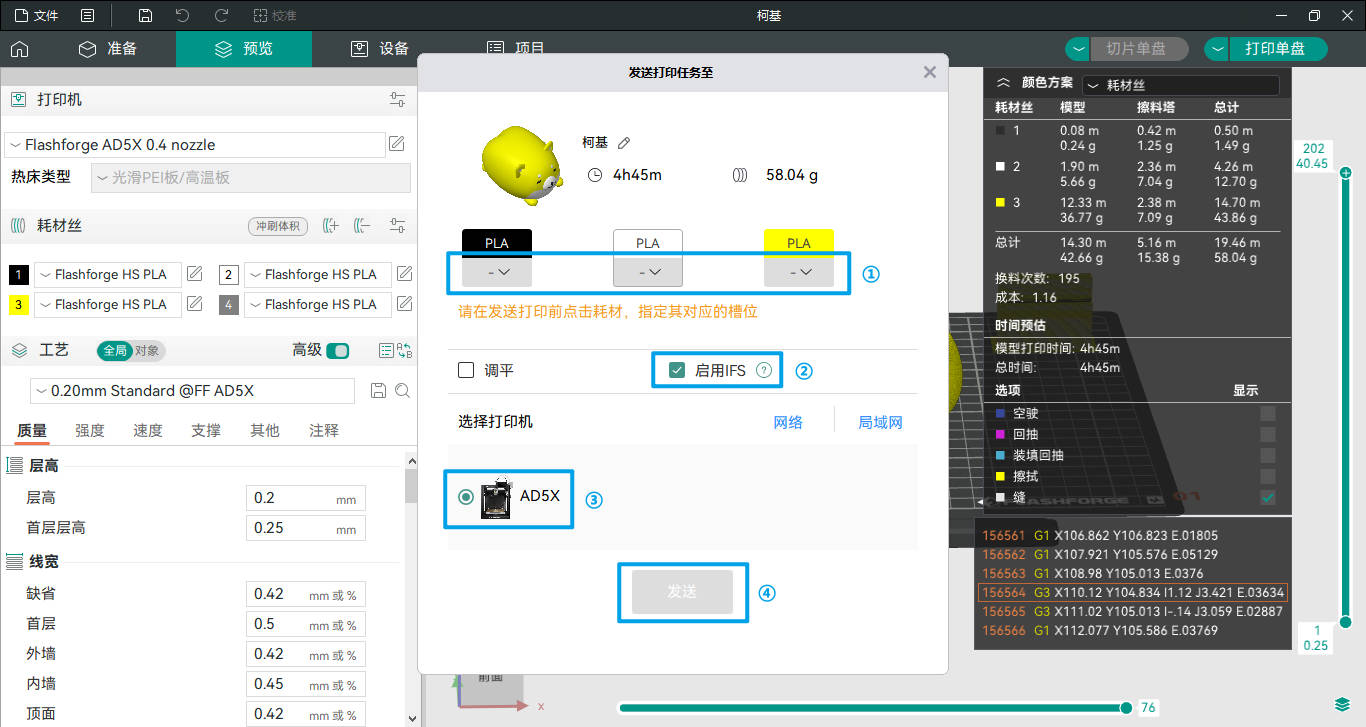Open filament 4 Flashforge HS PLA dropdown
Viewport: 1366px width, 727px height.
(x=318, y=305)
